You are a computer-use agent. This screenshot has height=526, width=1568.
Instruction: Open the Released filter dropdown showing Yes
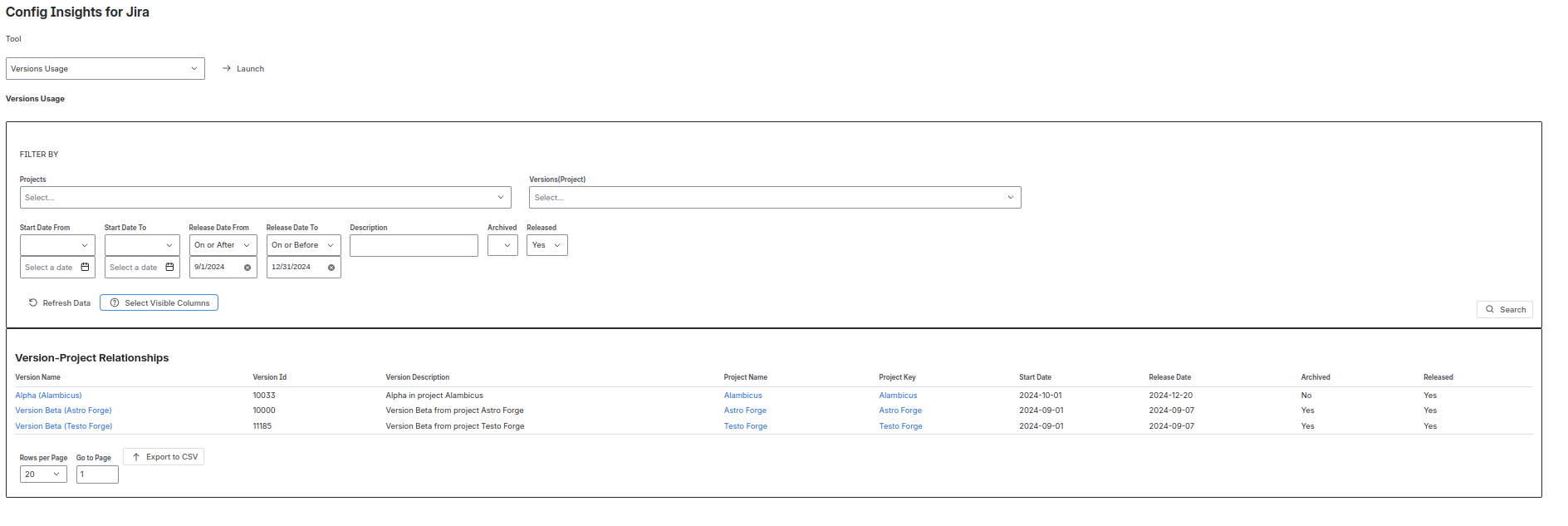[x=546, y=245]
